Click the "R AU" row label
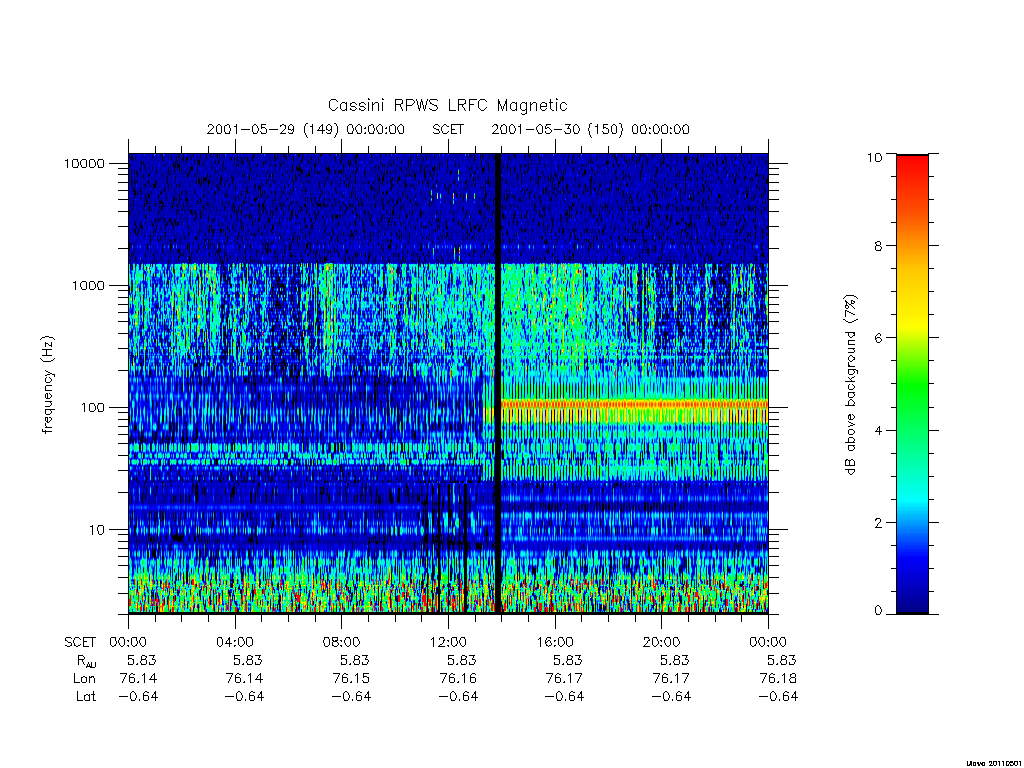The width and height of the screenshot is (1024, 768). coord(86,662)
